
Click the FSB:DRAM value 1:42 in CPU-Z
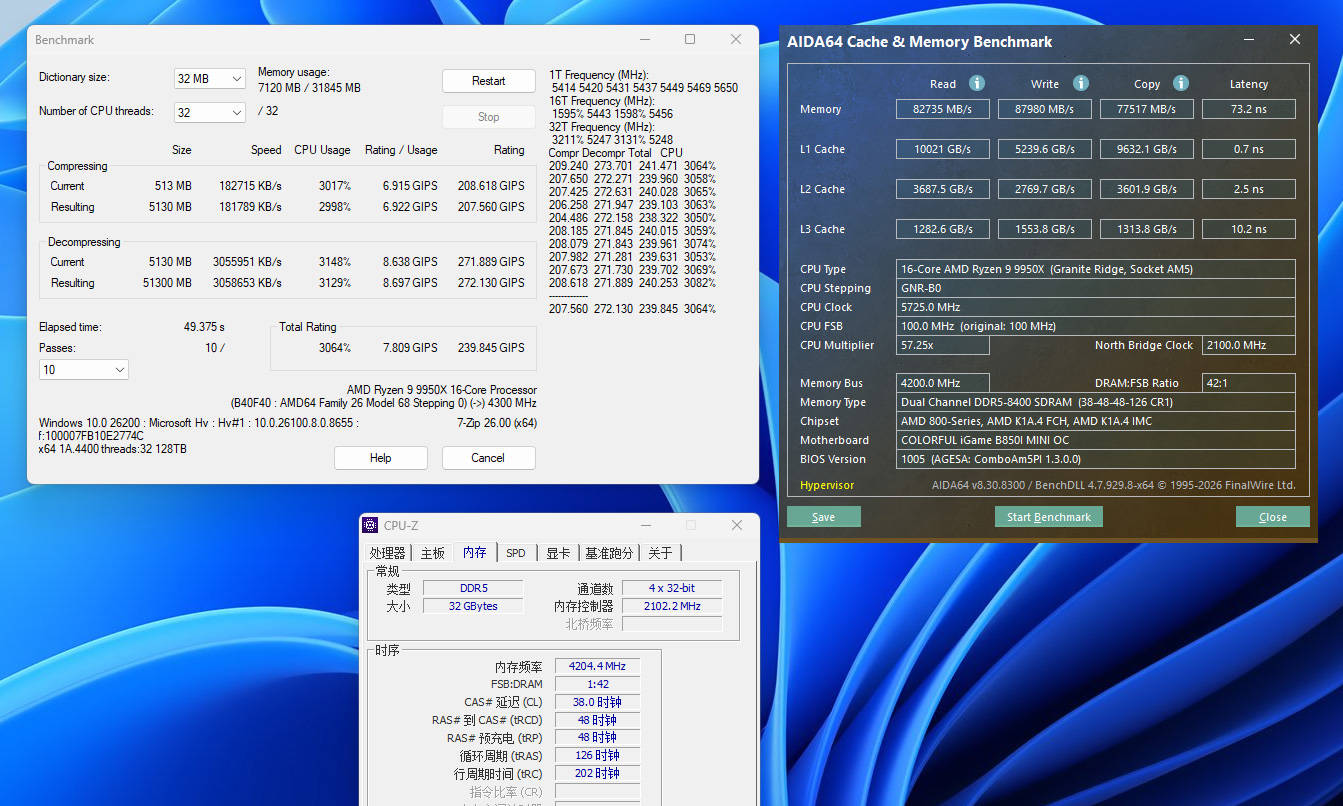598,684
